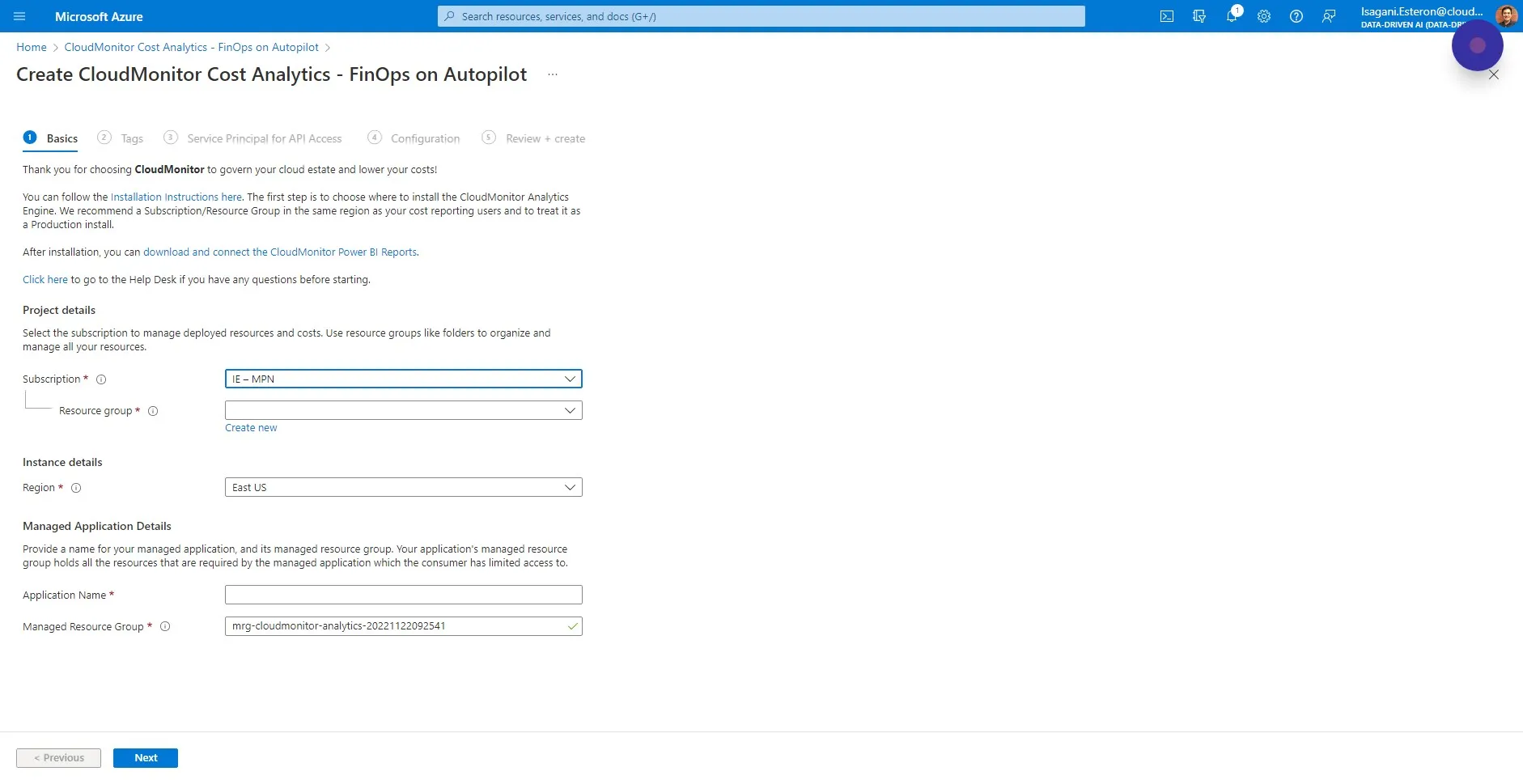
Task: Expand the Resource group dropdown
Action: (x=403, y=410)
